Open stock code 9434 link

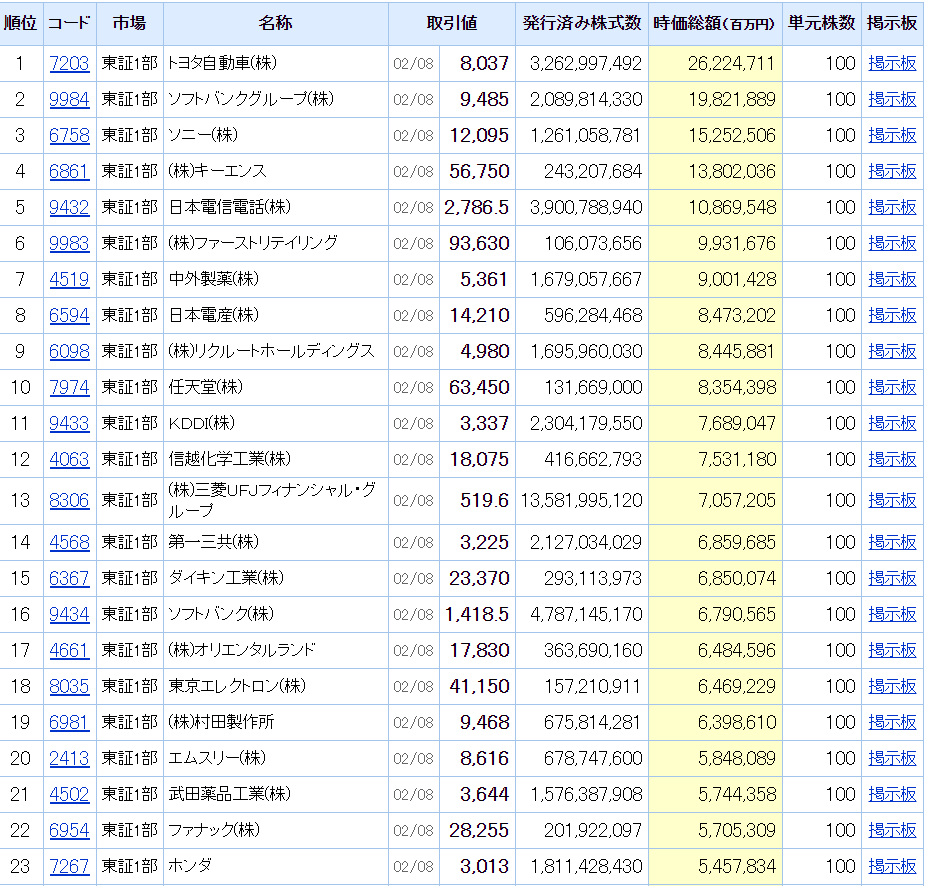coord(69,614)
